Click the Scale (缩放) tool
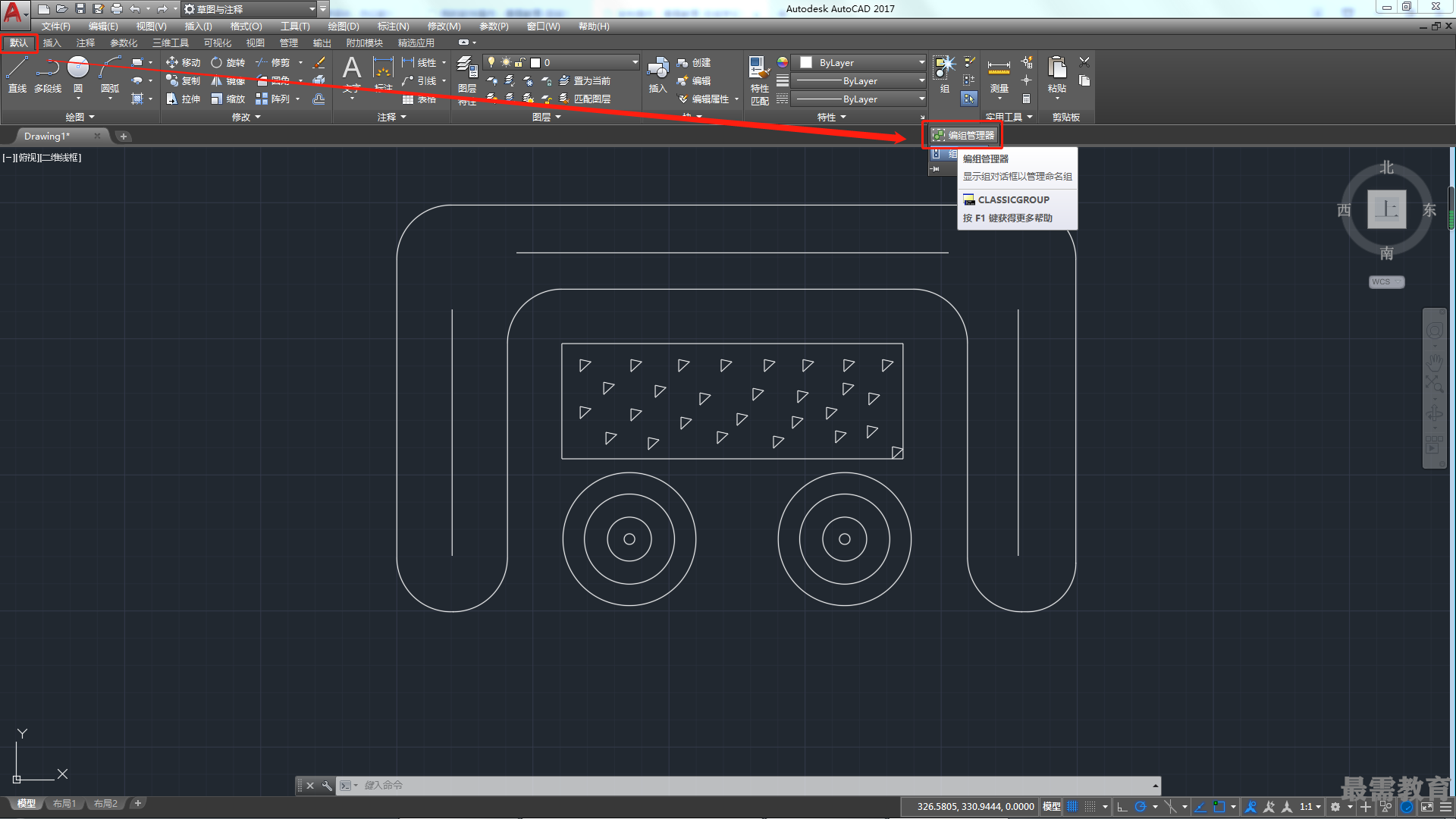 (x=228, y=99)
